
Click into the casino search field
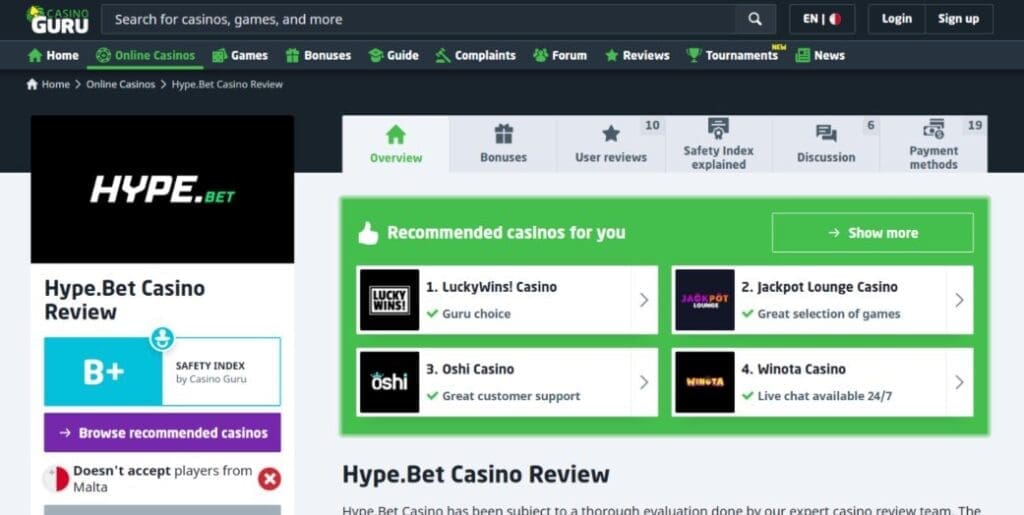(x=419, y=19)
